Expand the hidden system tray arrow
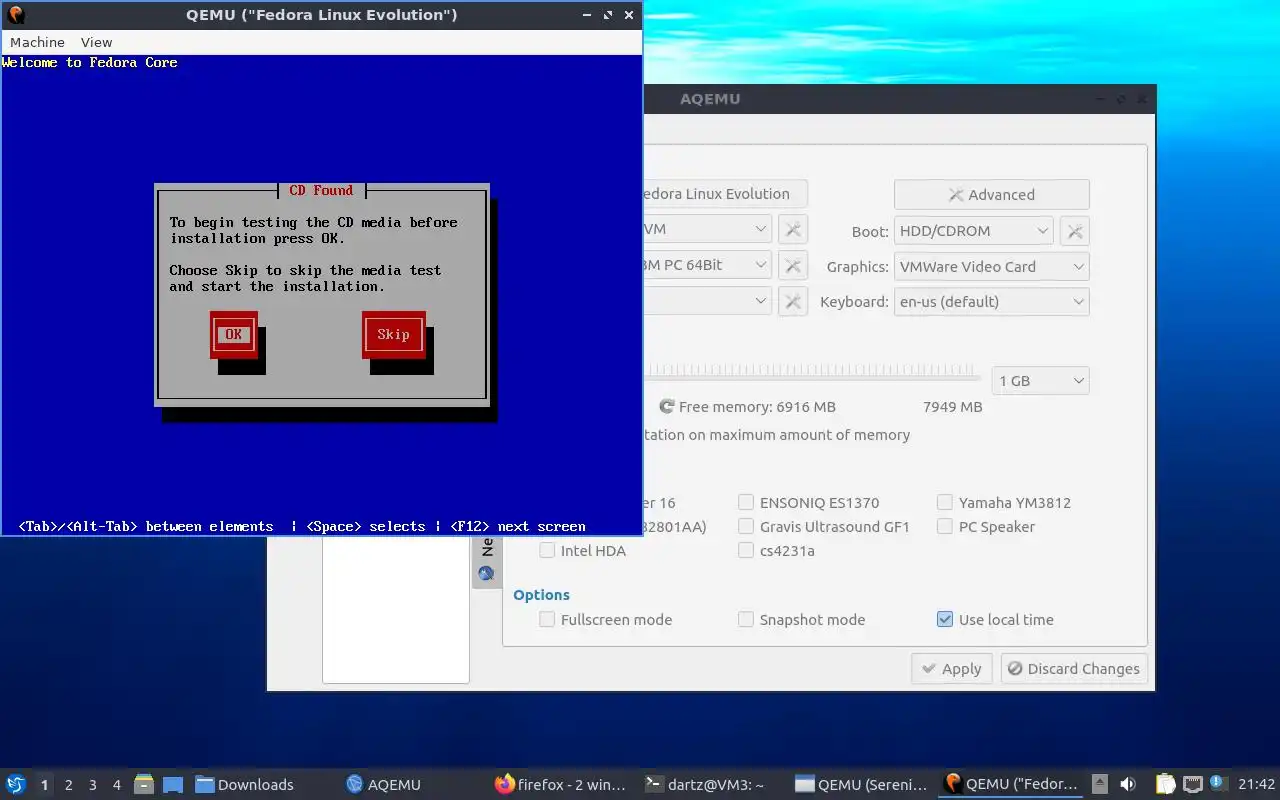The width and height of the screenshot is (1280, 800). (1099, 784)
